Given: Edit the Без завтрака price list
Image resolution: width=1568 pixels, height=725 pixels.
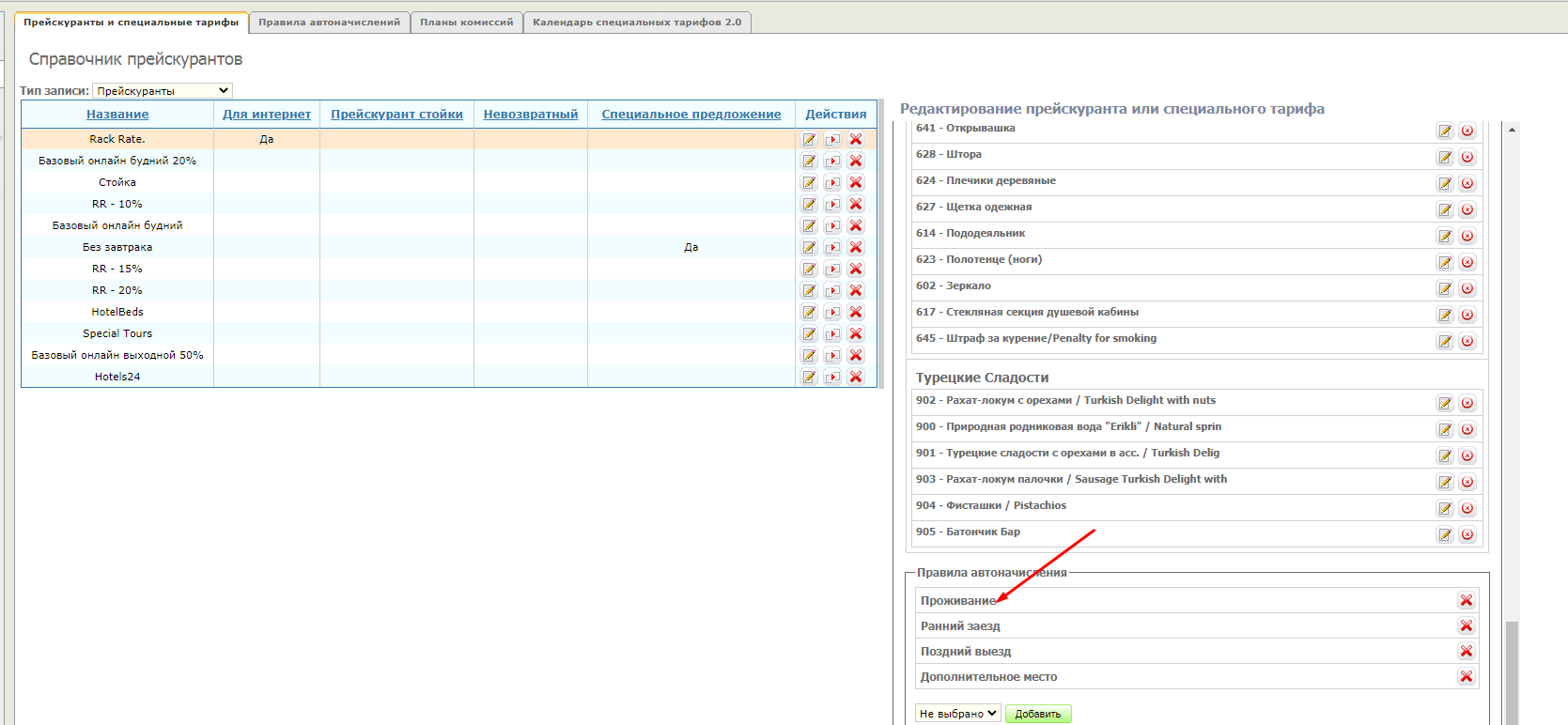Looking at the screenshot, I should 809,247.
